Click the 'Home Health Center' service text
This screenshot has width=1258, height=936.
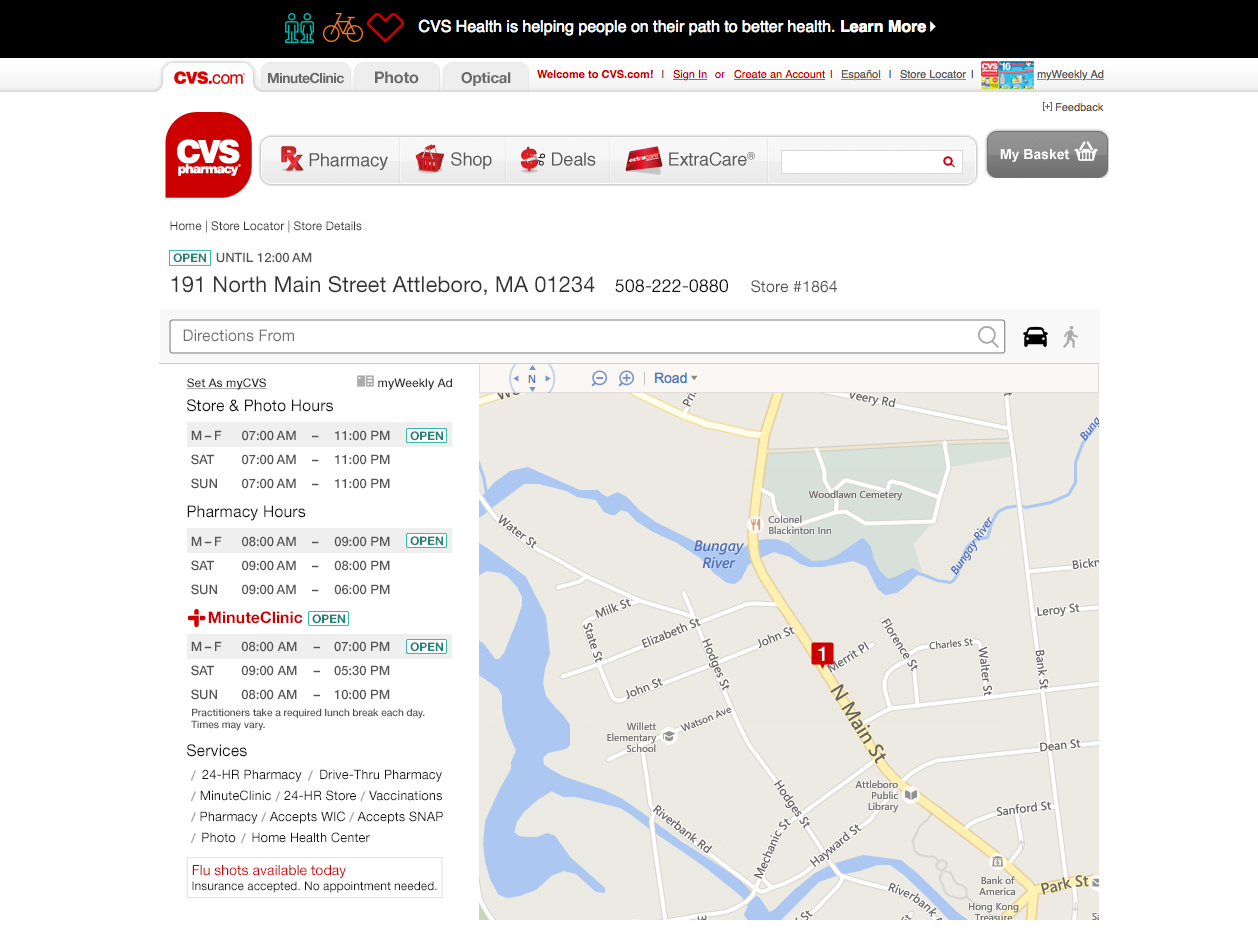(x=311, y=838)
